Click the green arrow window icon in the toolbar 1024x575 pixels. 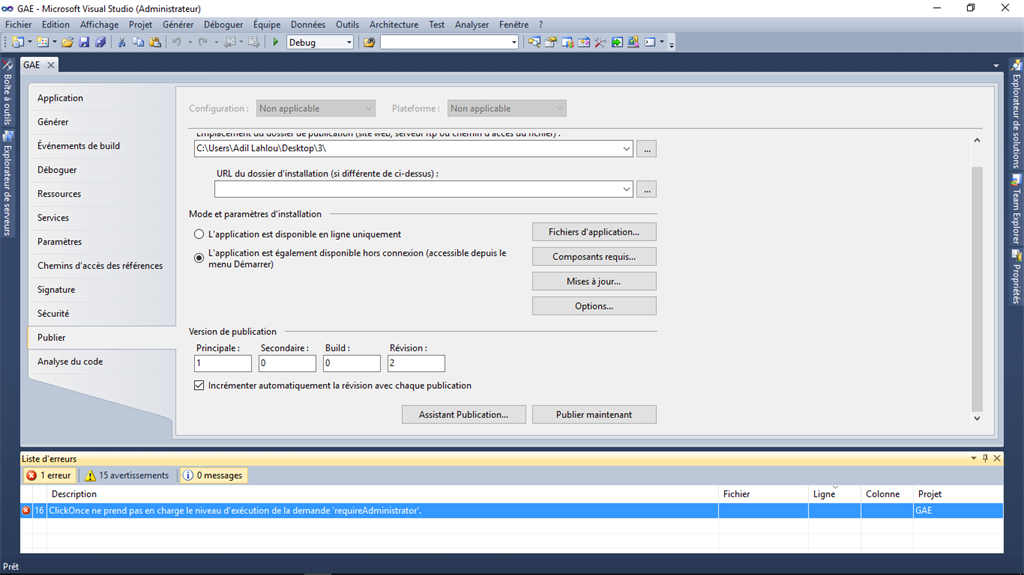[617, 42]
